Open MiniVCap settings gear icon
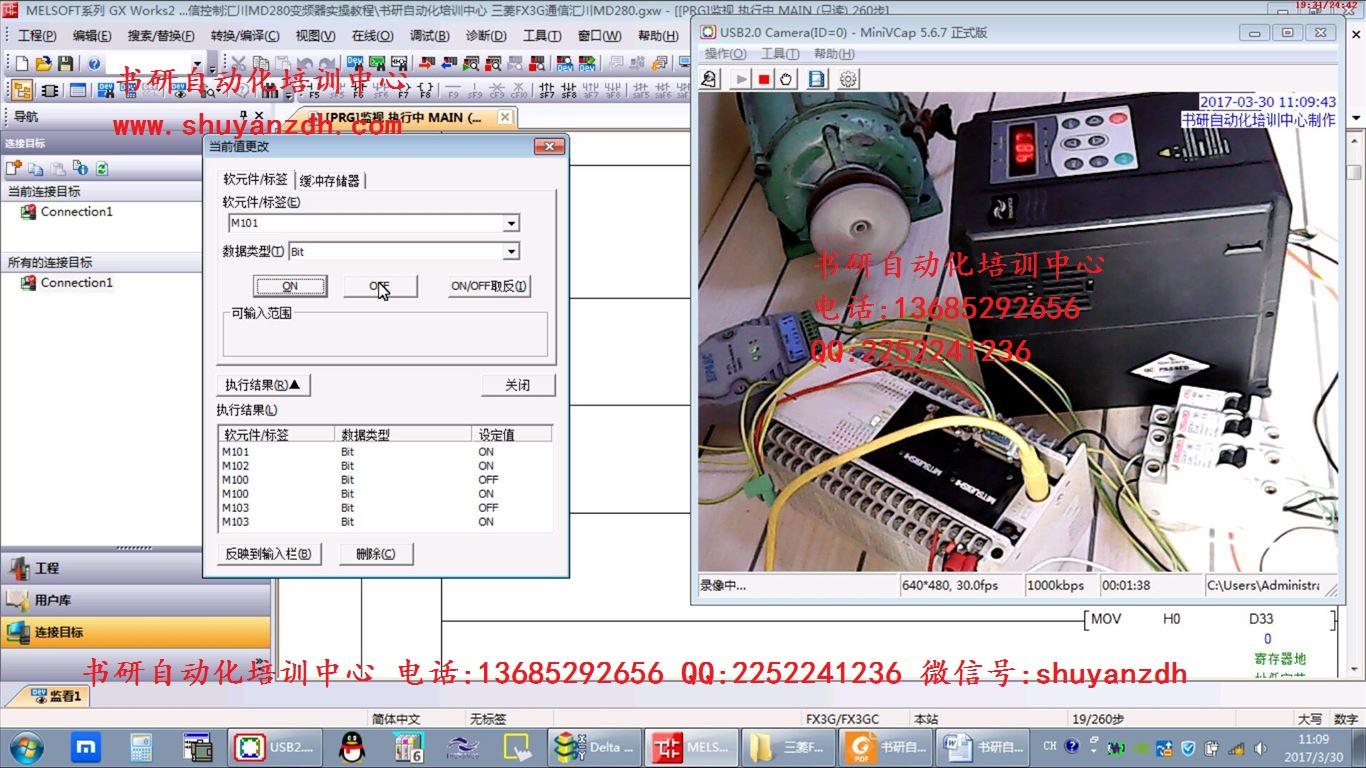 click(848, 79)
